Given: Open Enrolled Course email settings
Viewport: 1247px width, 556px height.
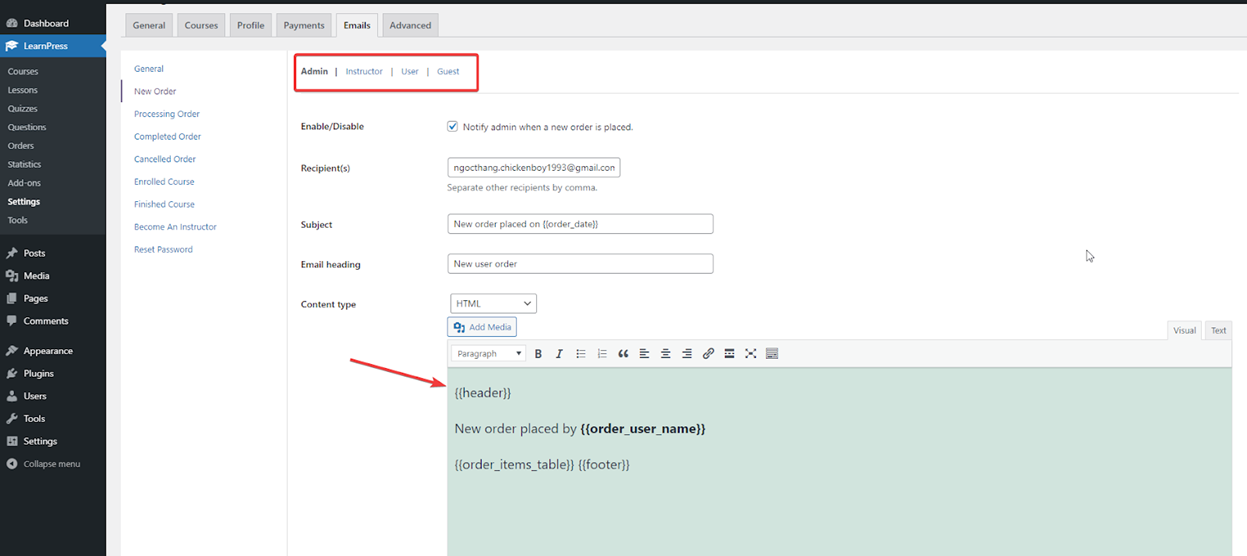Looking at the screenshot, I should pyautogui.click(x=164, y=182).
